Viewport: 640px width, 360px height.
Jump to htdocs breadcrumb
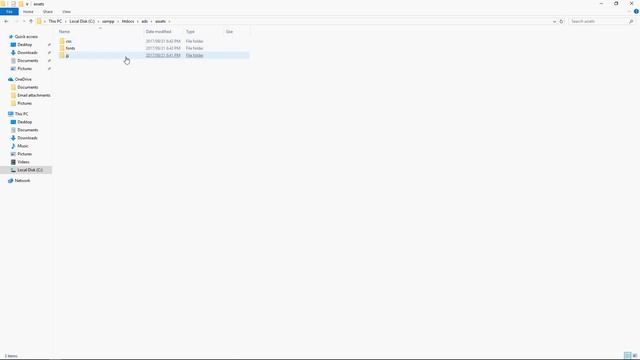point(128,21)
